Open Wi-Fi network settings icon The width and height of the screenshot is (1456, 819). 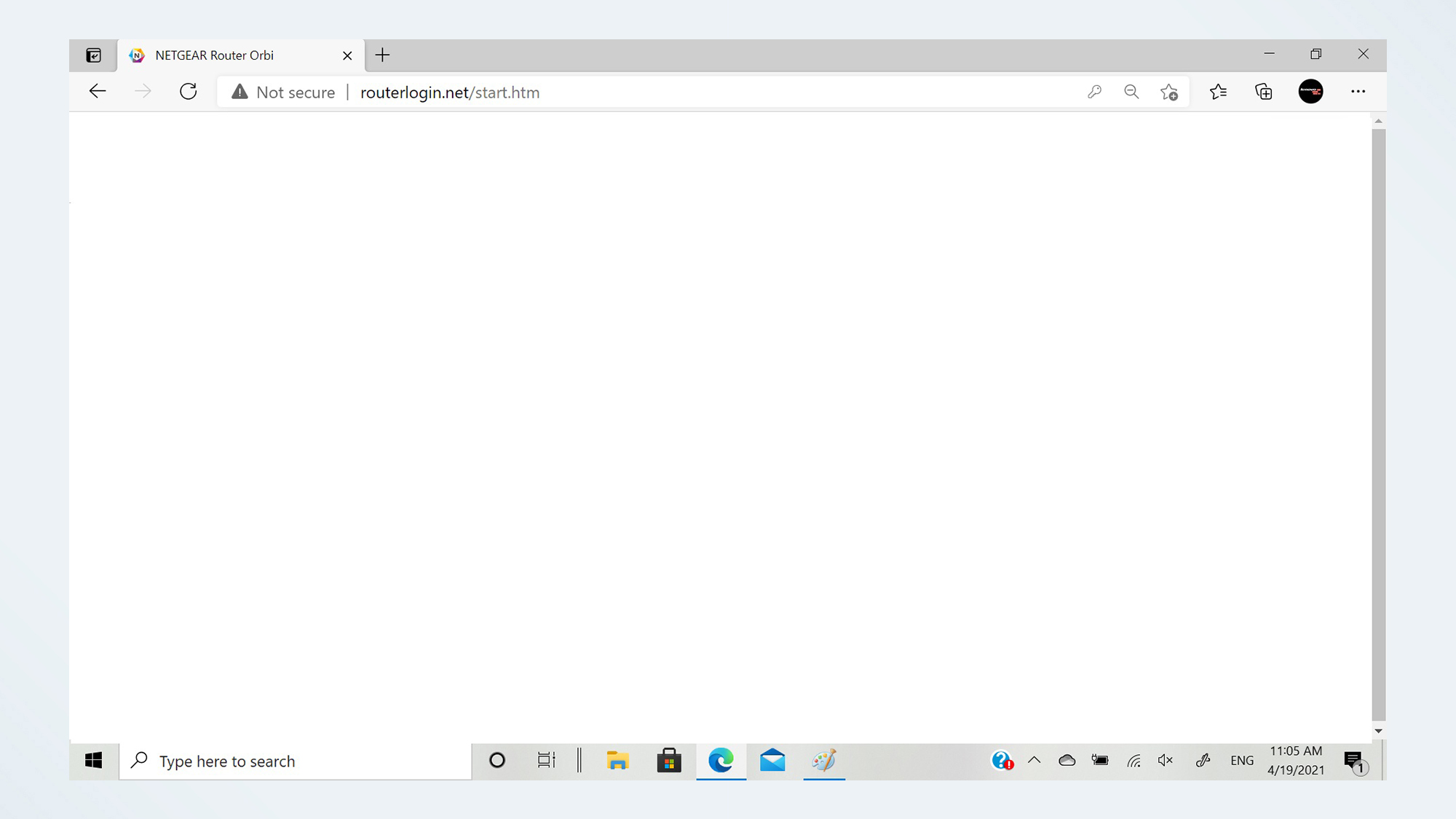[x=1134, y=761]
